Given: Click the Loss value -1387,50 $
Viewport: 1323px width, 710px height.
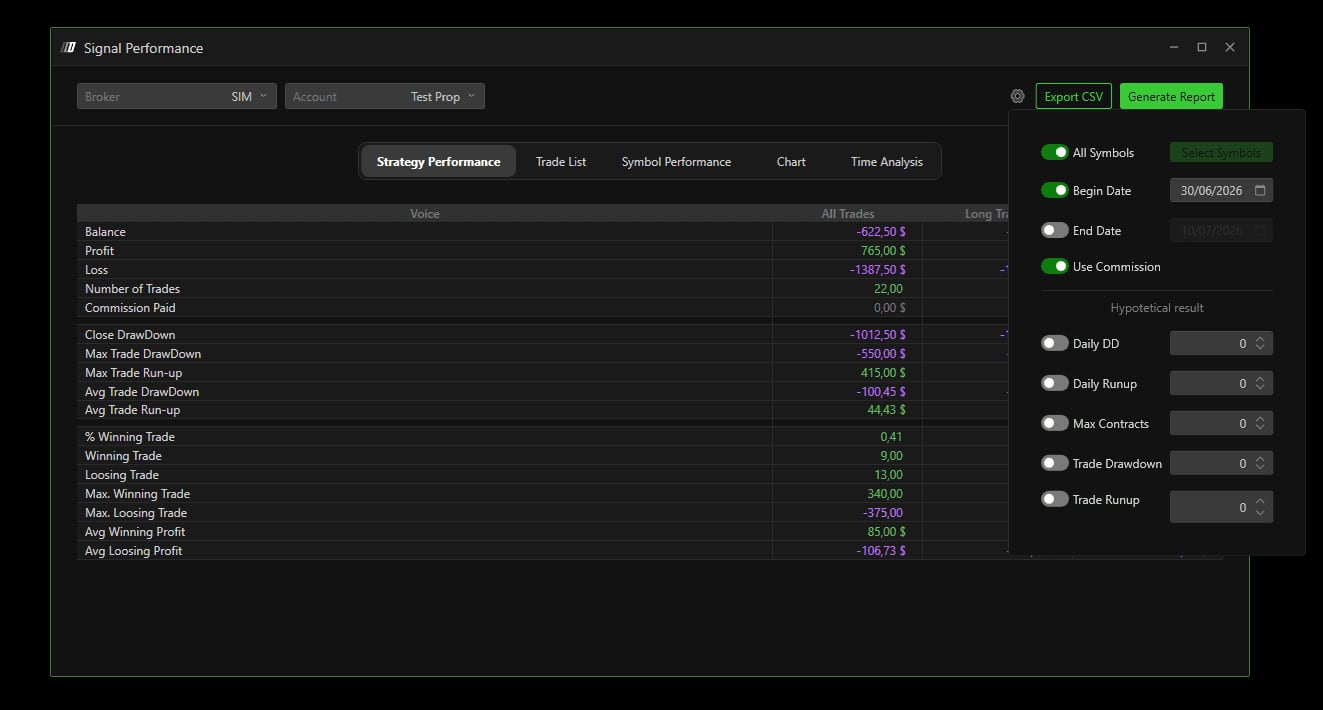Looking at the screenshot, I should pyautogui.click(x=878, y=270).
